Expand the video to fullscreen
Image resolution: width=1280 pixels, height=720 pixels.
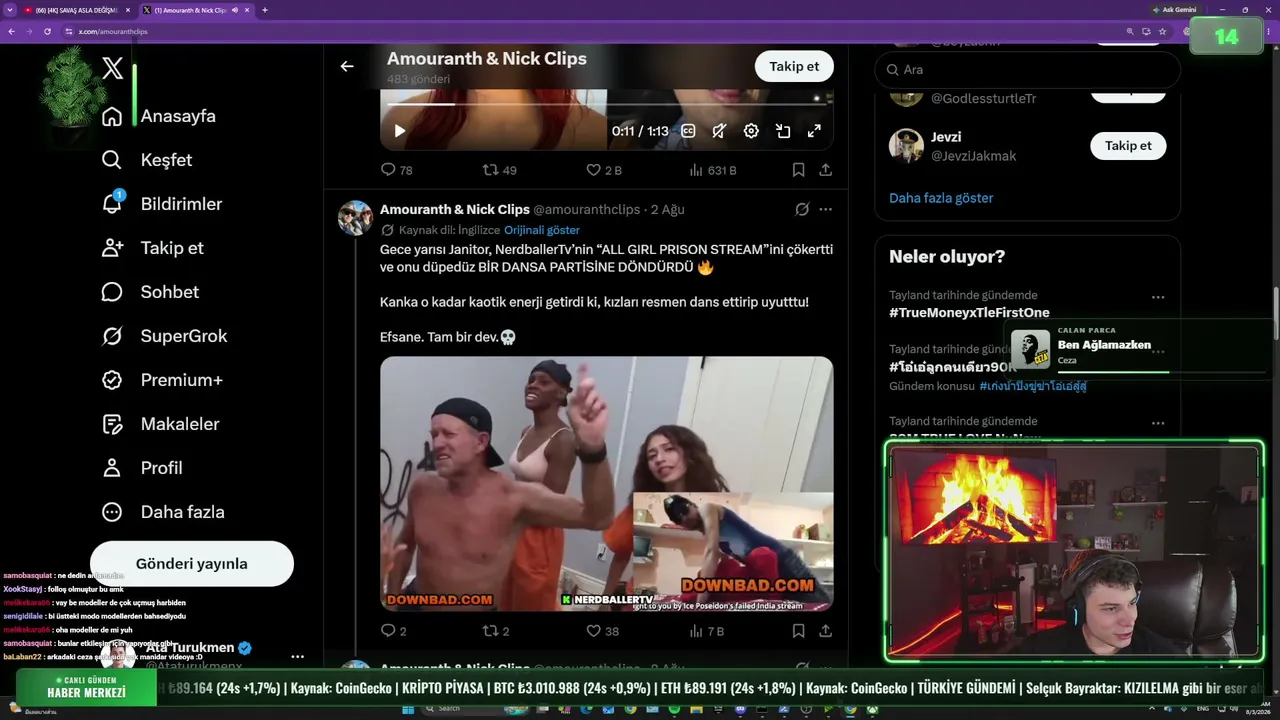[814, 131]
